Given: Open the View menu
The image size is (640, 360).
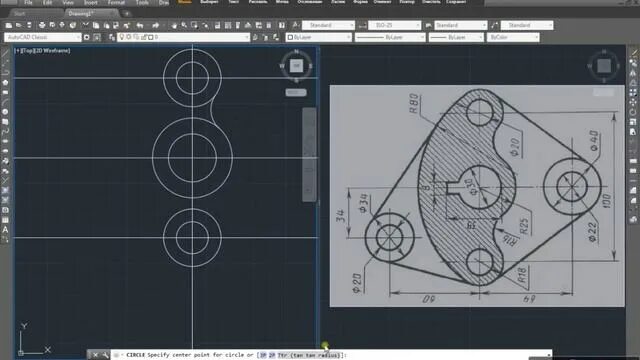Looking at the screenshot, I should pyautogui.click(x=68, y=2).
